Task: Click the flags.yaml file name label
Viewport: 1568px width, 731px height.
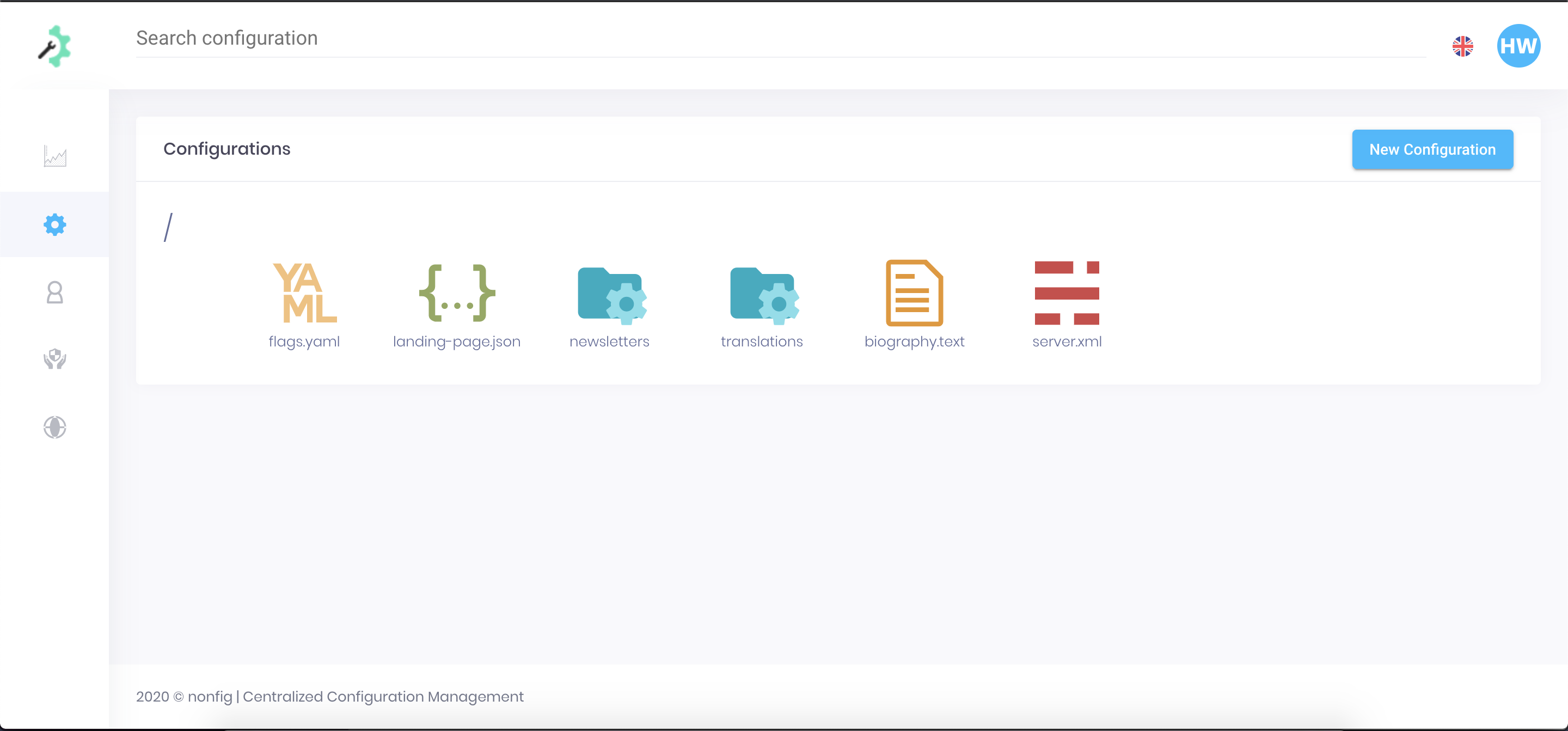Action: [304, 342]
